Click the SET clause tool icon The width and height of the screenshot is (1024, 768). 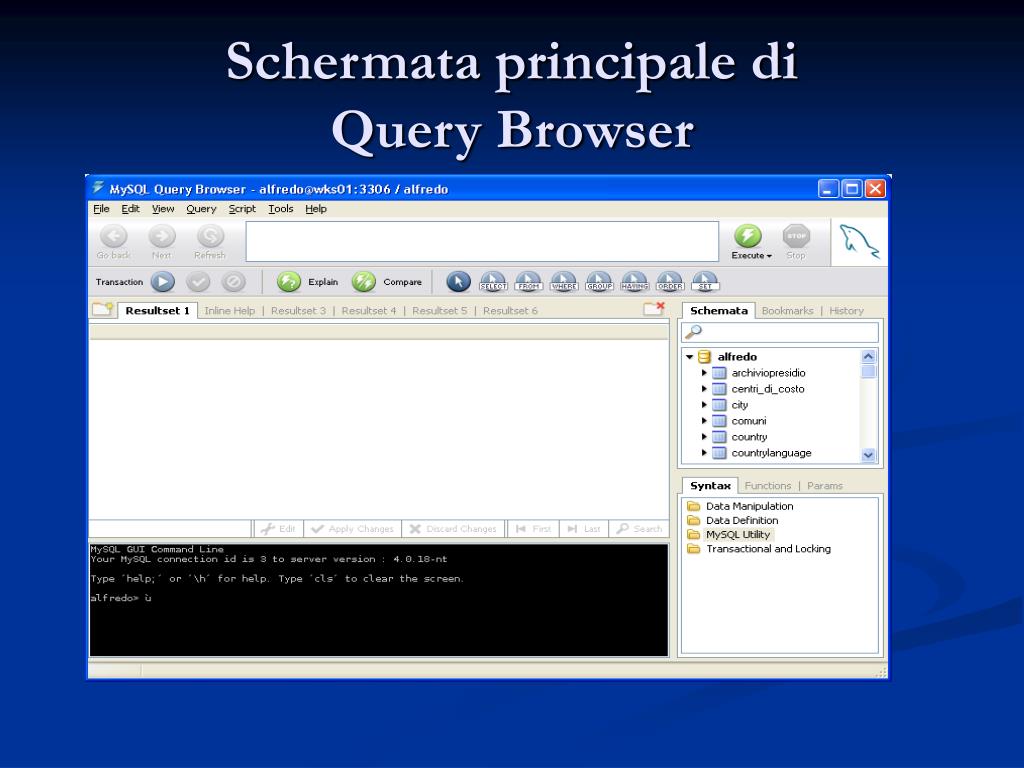click(x=705, y=282)
